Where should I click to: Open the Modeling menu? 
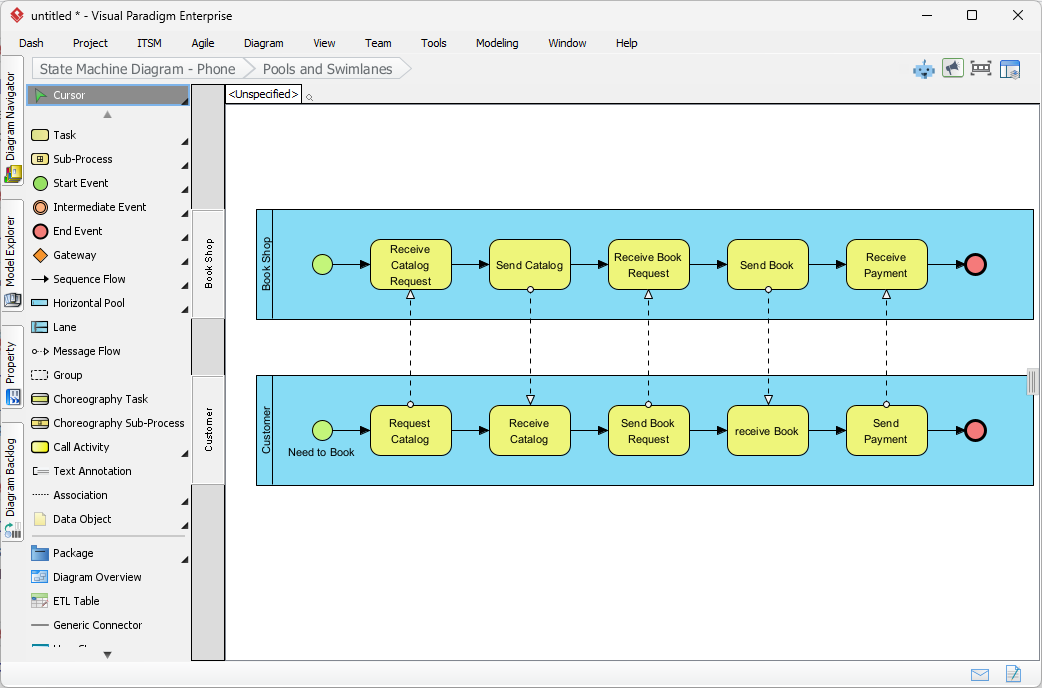click(496, 43)
